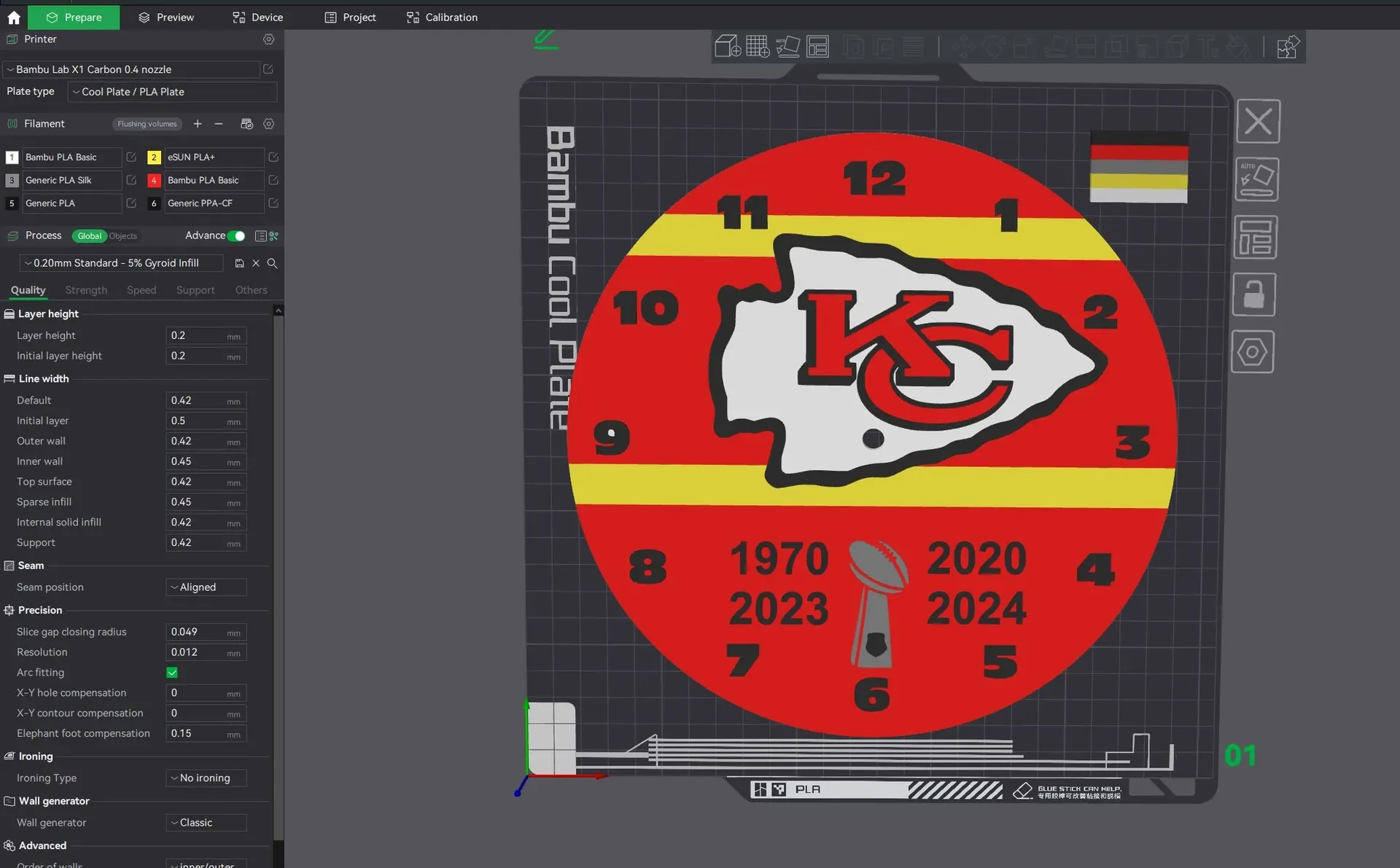Open the Device tab

coord(258,17)
